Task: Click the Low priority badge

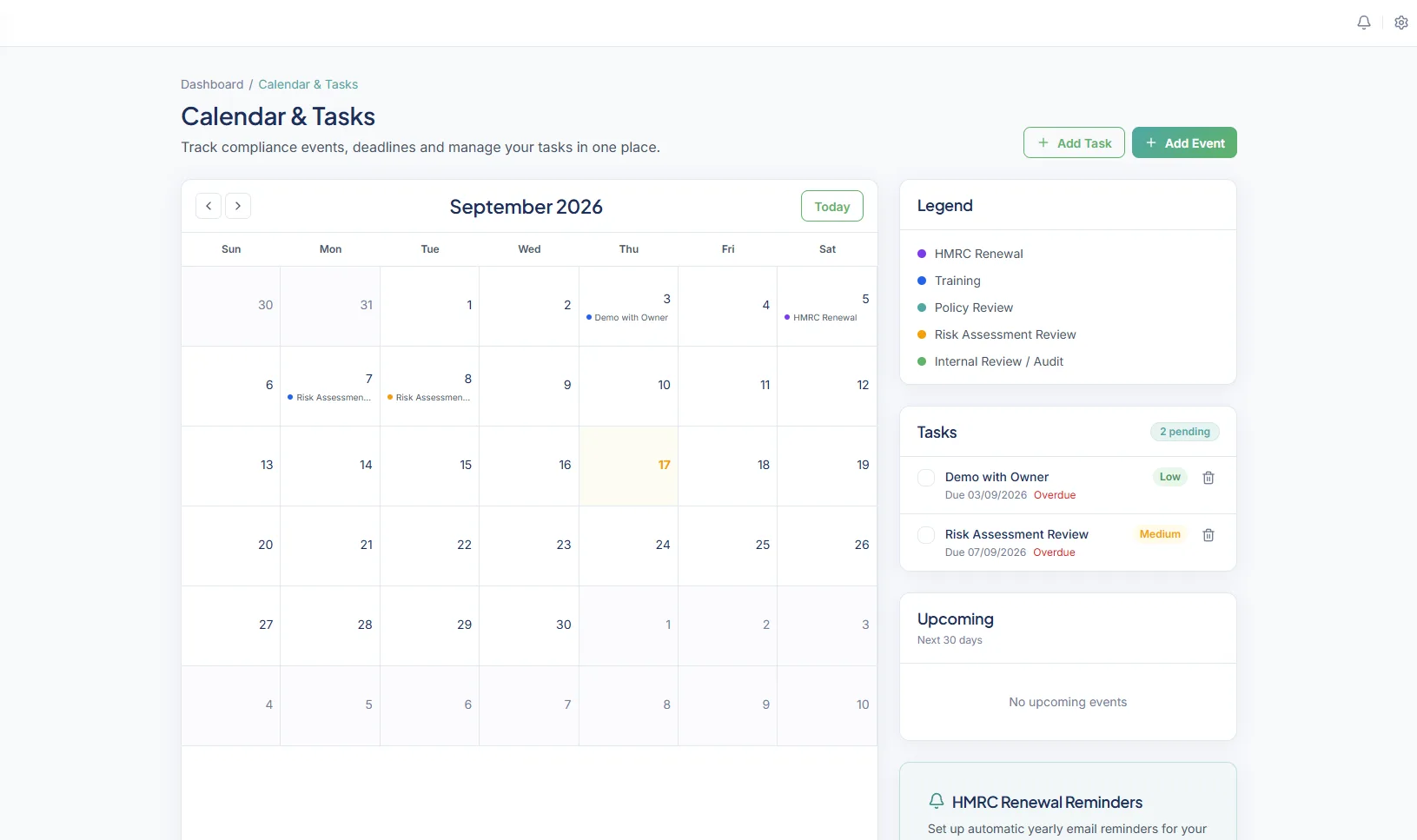Action: pos(1170,477)
